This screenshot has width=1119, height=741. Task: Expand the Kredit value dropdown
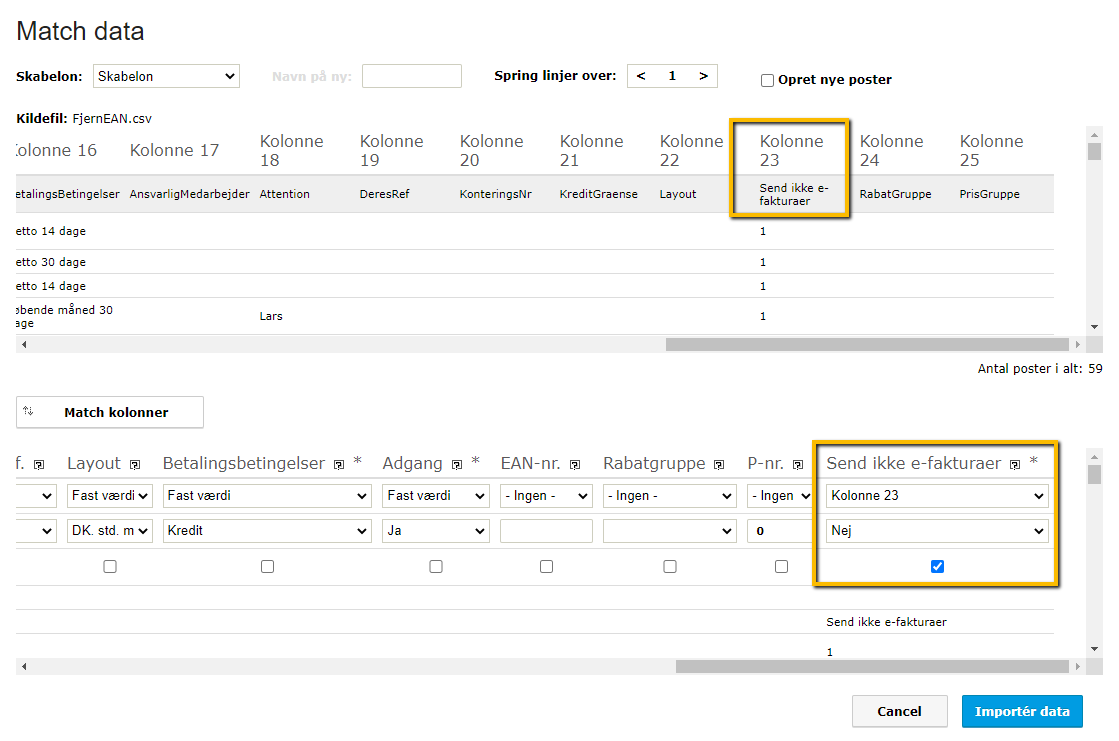[x=267, y=531]
